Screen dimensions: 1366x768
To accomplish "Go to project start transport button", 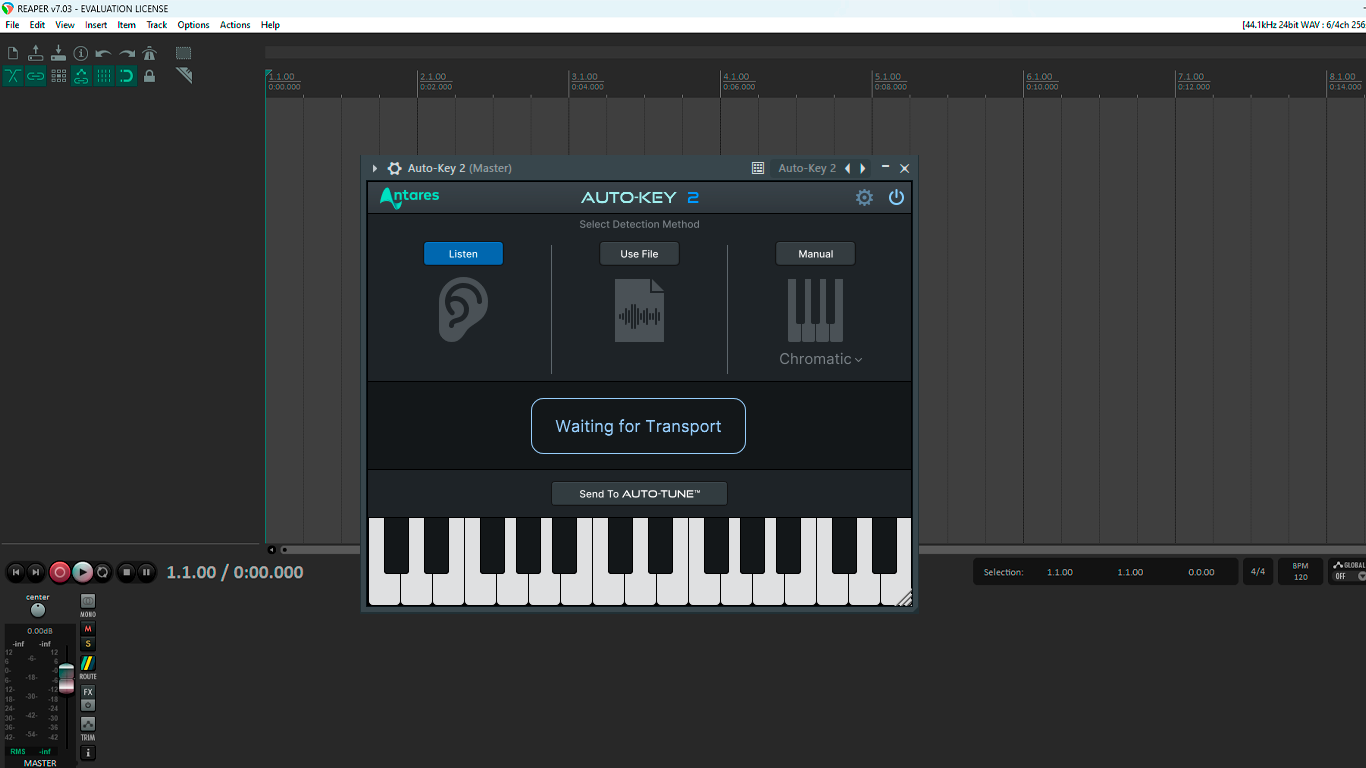I will click(x=15, y=572).
